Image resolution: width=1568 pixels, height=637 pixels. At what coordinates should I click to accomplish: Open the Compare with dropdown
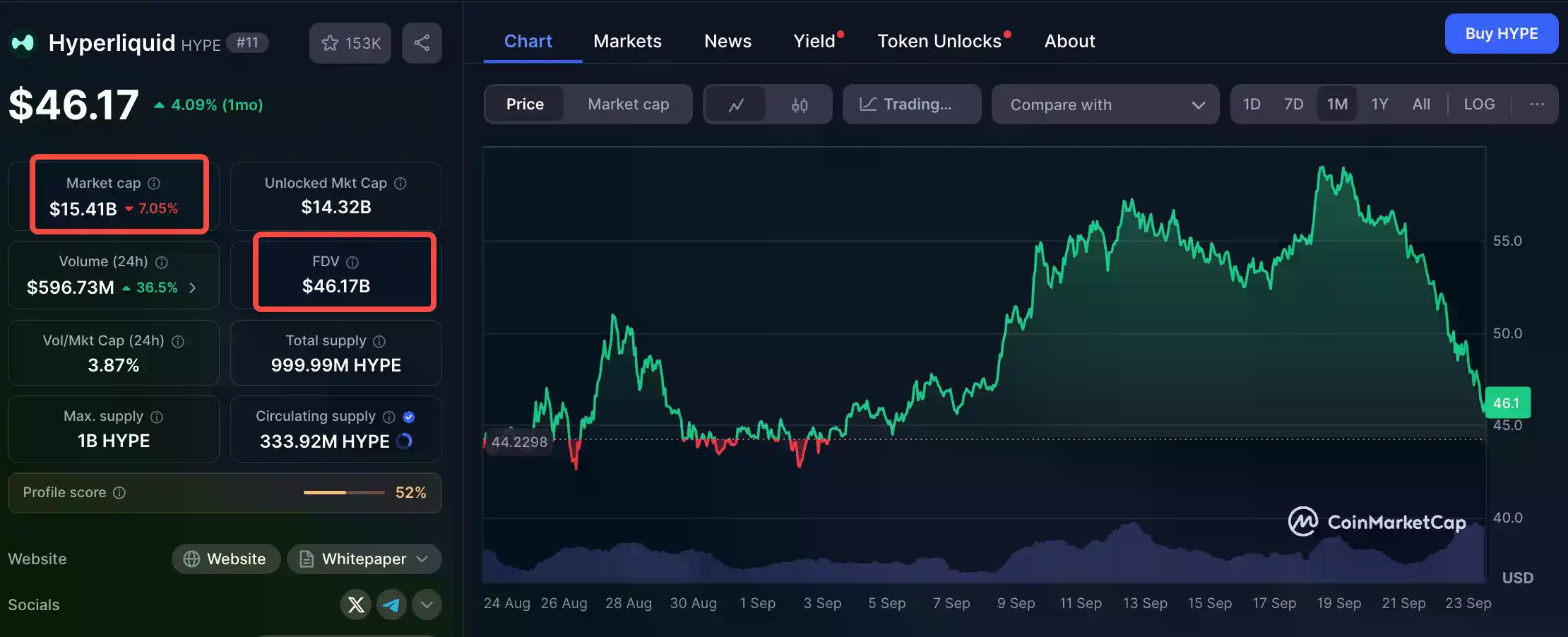pyautogui.click(x=1105, y=105)
